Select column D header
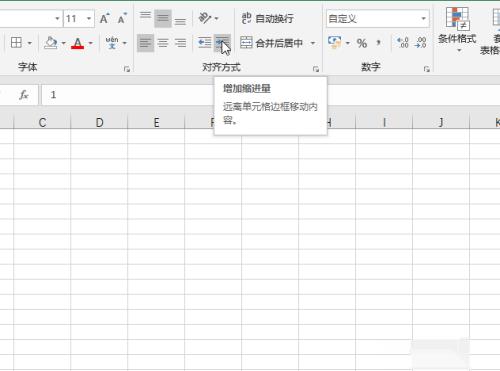Image resolution: width=500 pixels, height=371 pixels. 99,122
